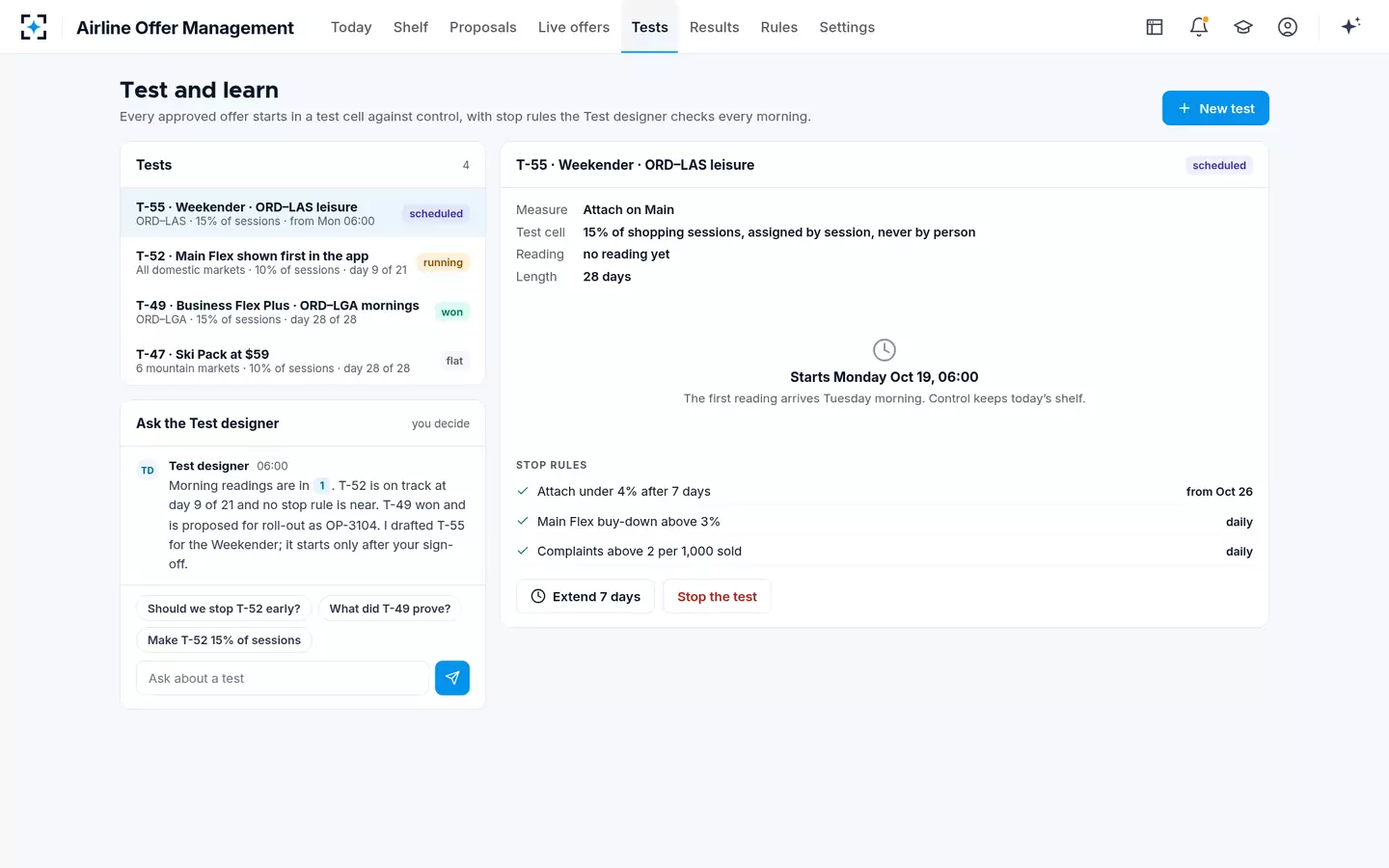Click Extend 7 days button

pos(586,597)
